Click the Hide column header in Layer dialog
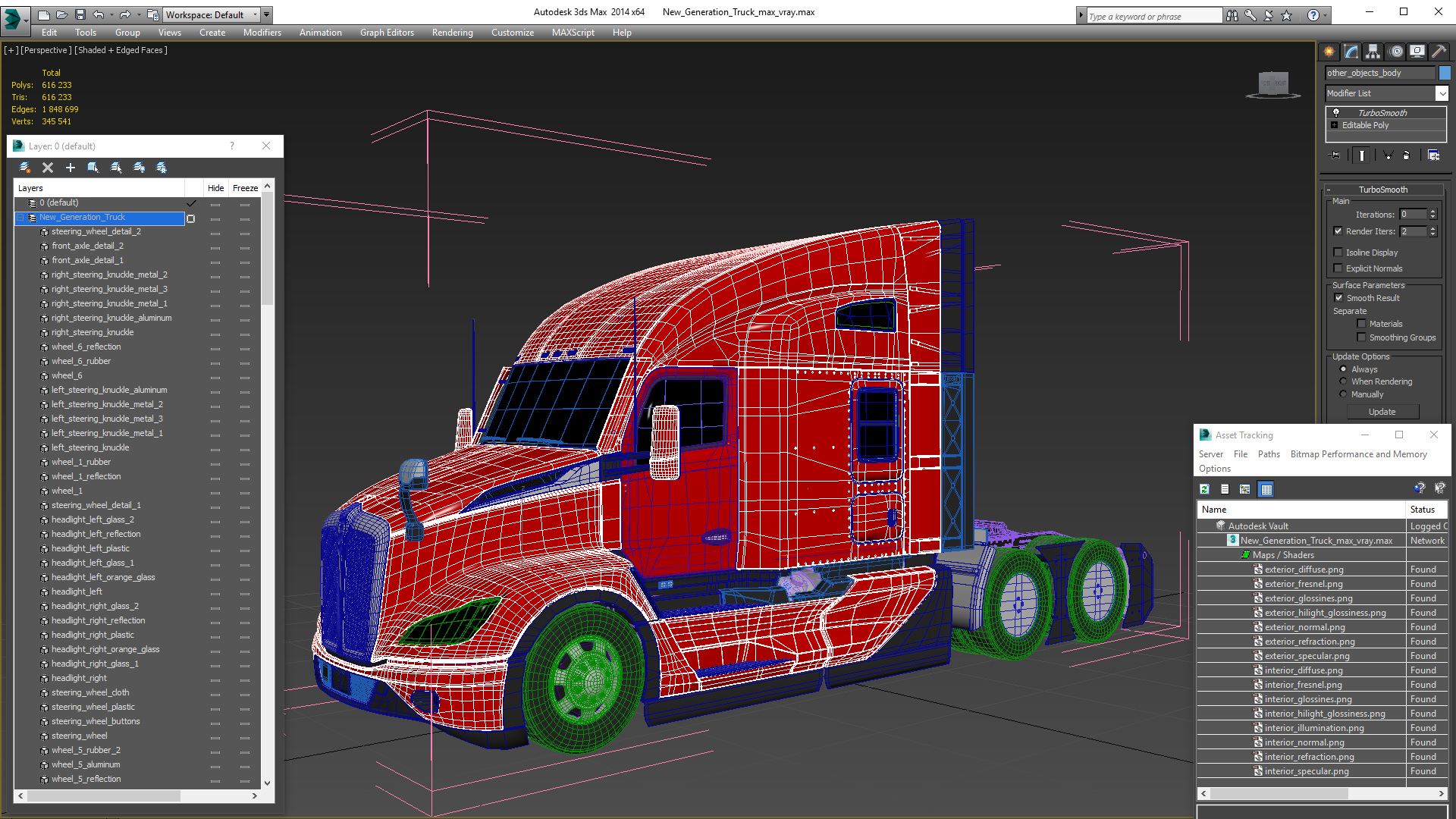Image resolution: width=1456 pixels, height=819 pixels. click(216, 188)
